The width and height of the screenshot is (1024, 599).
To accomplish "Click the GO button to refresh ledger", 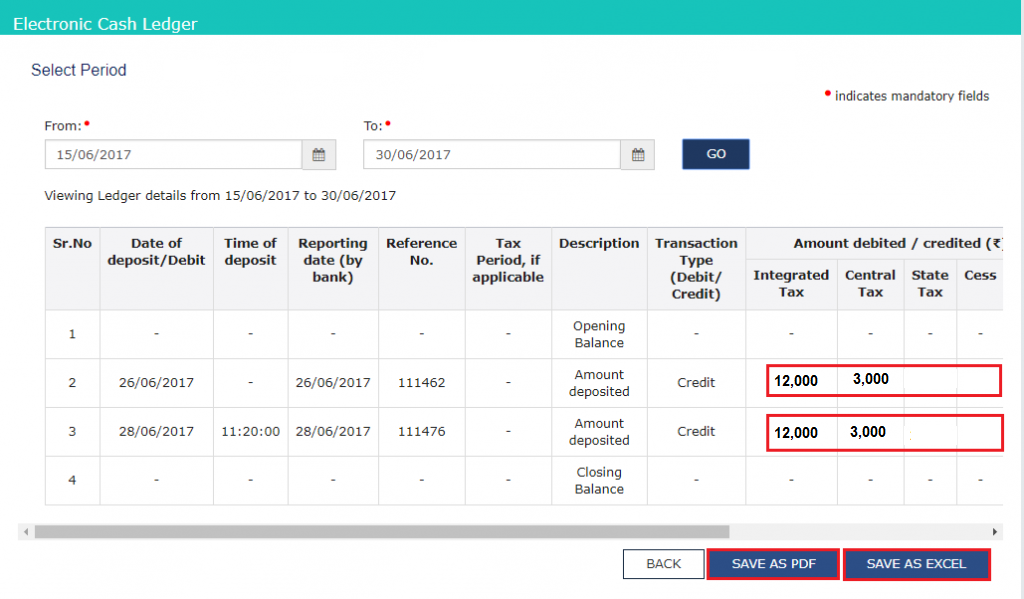I will click(x=715, y=155).
